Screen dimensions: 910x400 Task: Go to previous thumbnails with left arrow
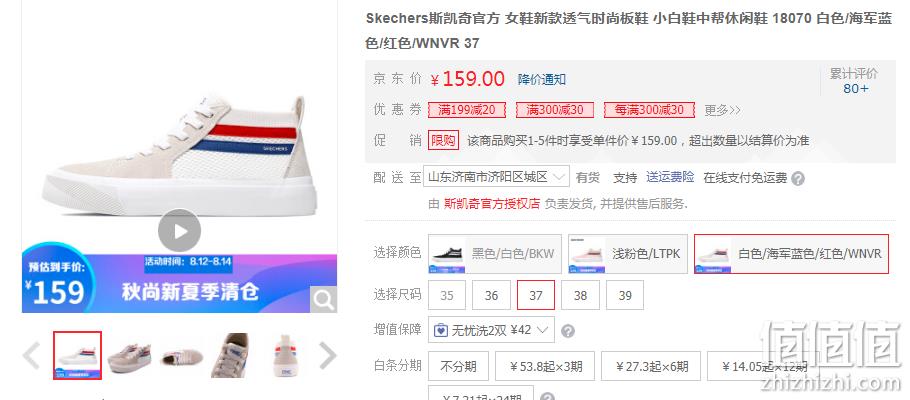tap(31, 355)
